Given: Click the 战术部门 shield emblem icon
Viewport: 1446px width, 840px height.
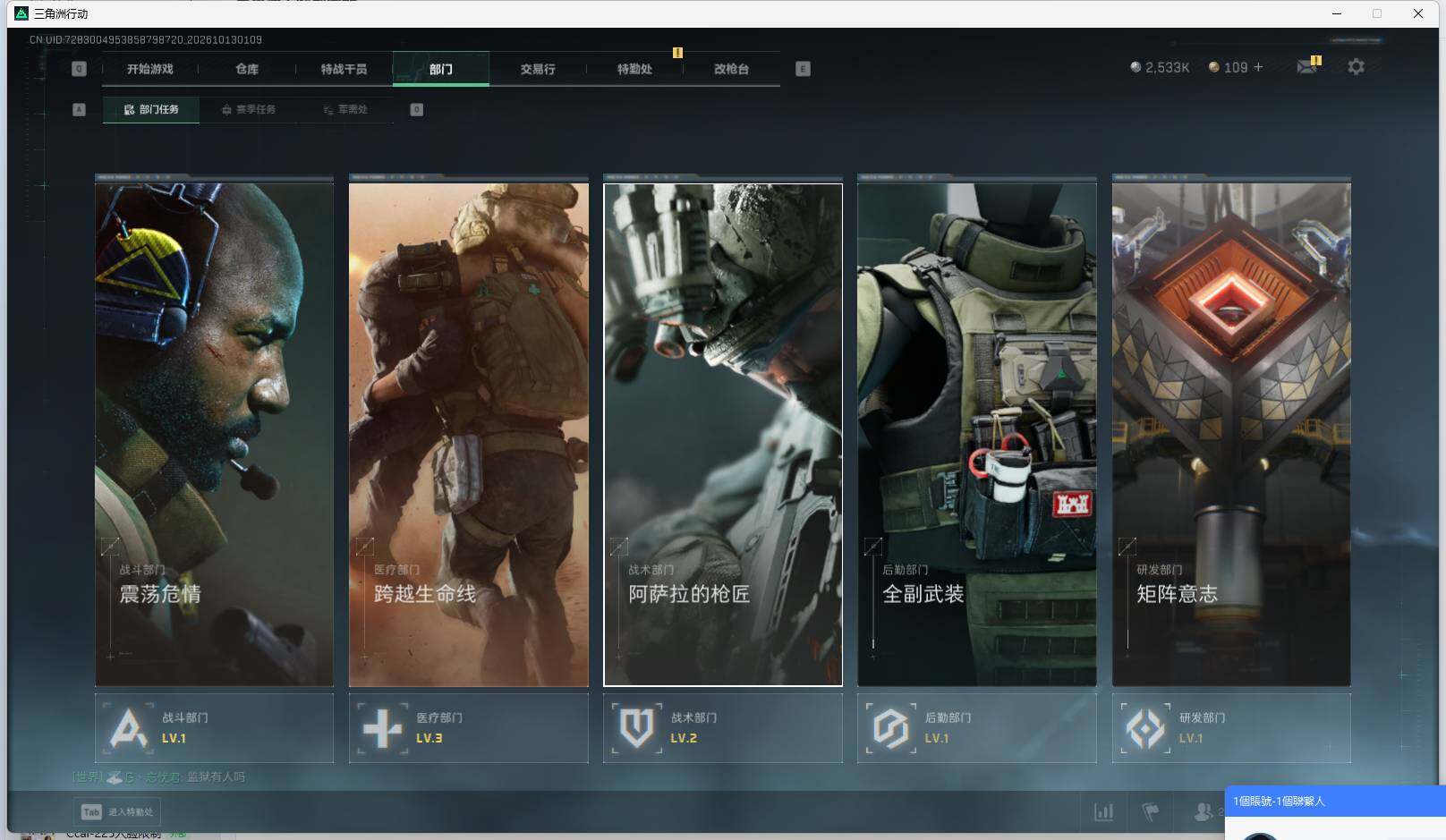Looking at the screenshot, I should (636, 728).
